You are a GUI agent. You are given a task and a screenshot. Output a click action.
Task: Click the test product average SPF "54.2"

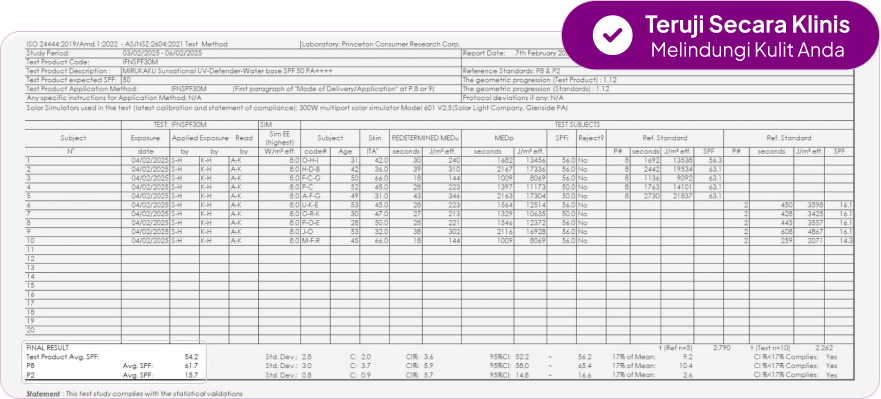pos(191,357)
